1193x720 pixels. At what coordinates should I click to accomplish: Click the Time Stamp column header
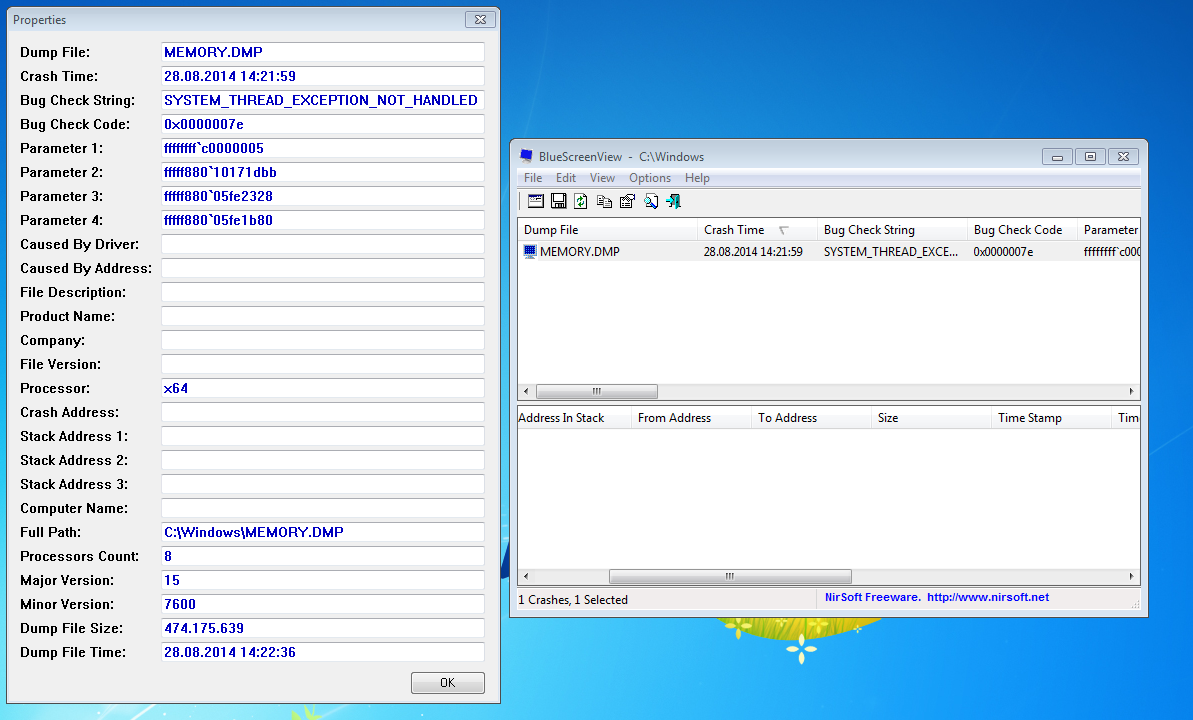pos(1051,418)
